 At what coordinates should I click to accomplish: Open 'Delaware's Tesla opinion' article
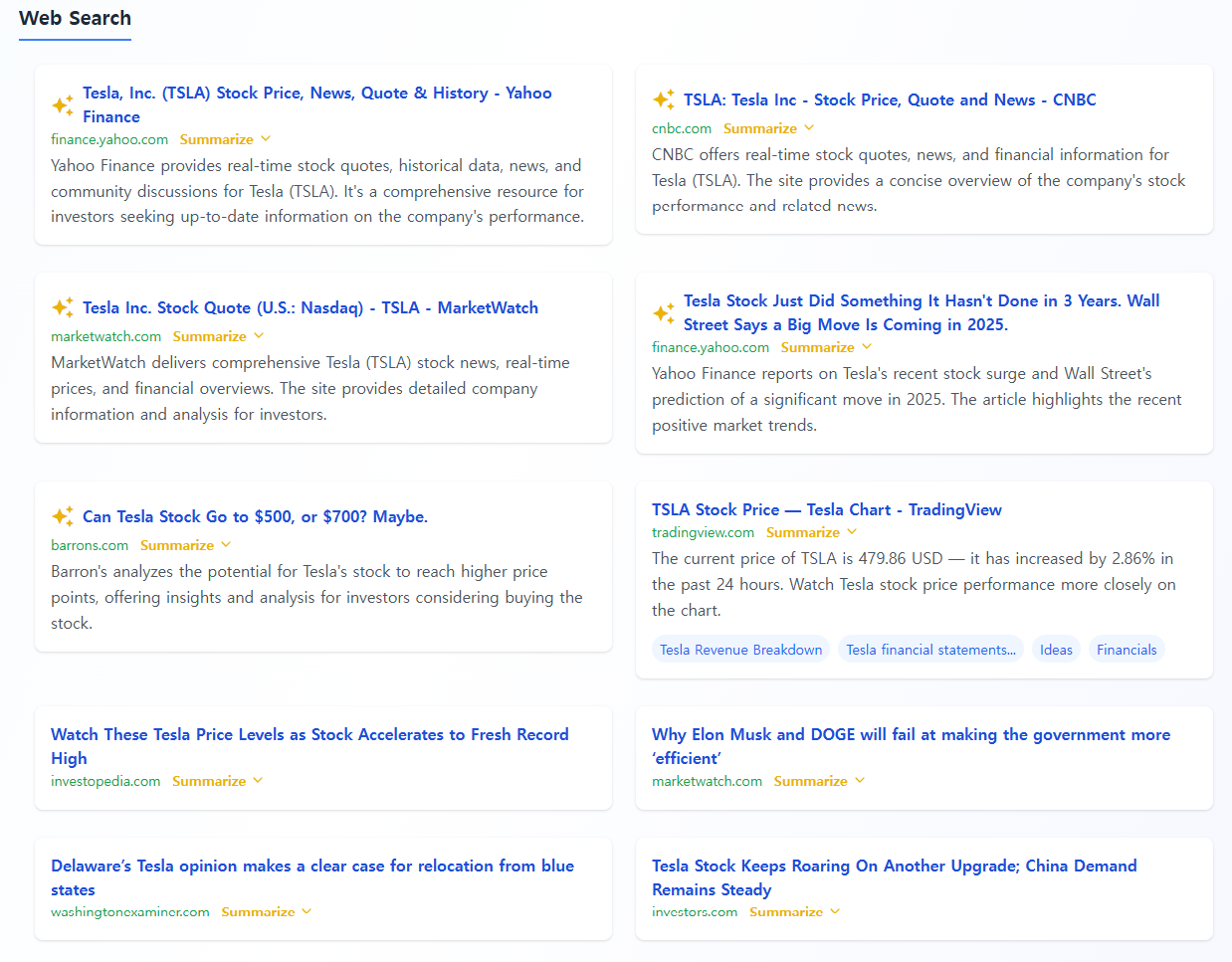click(312, 877)
